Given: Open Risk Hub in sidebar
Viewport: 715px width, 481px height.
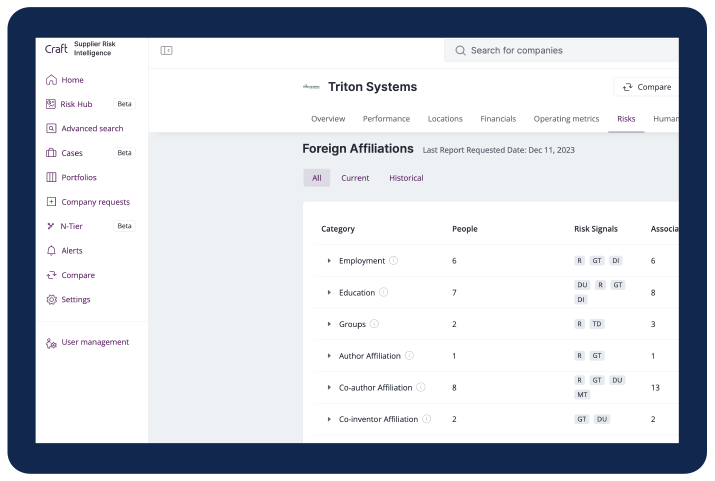Looking at the screenshot, I should [x=69, y=104].
